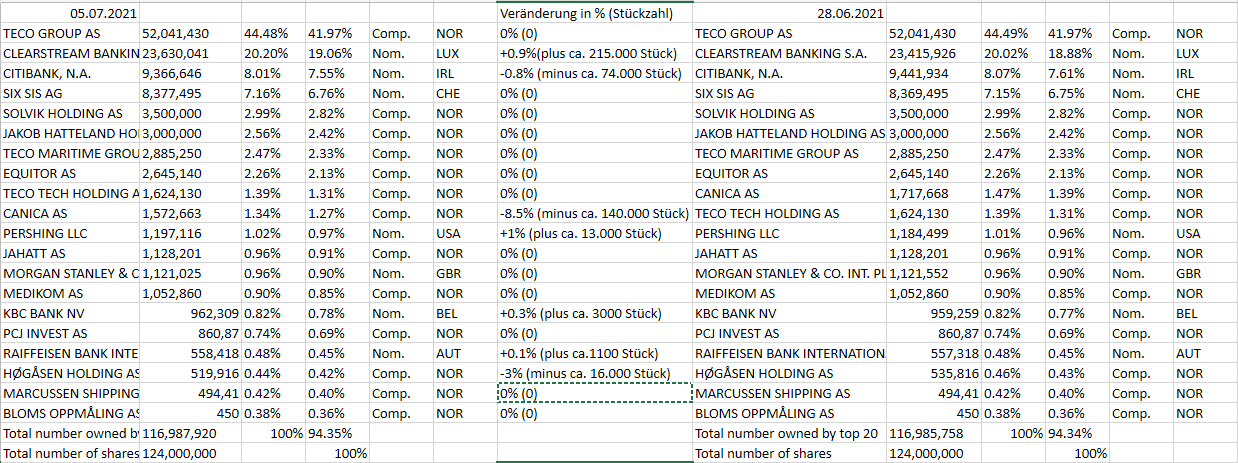Viewport: 1238px width, 463px height.
Task: Select percentage 44.48% in left table
Action: [x=272, y=33]
